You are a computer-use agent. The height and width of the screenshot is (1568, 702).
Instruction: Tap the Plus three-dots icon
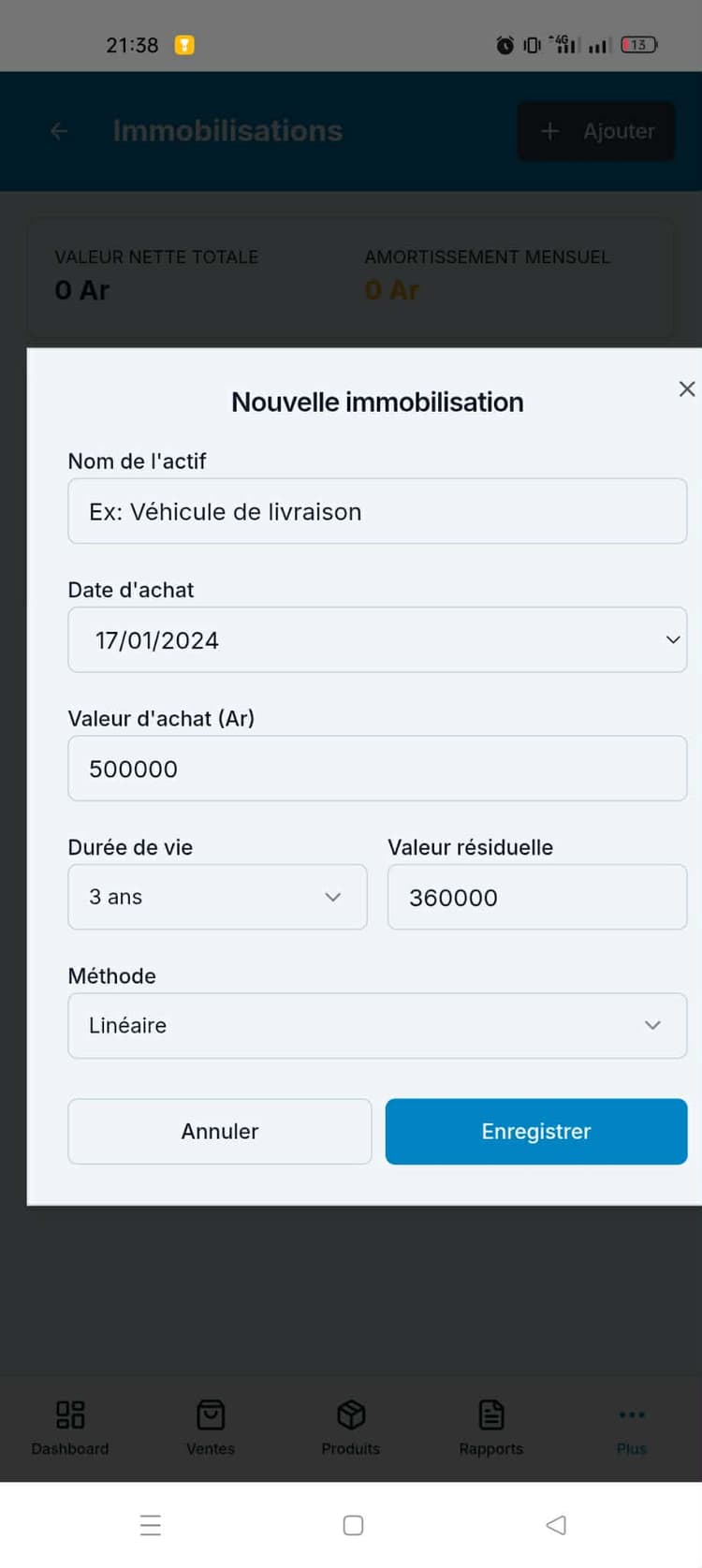point(632,1414)
